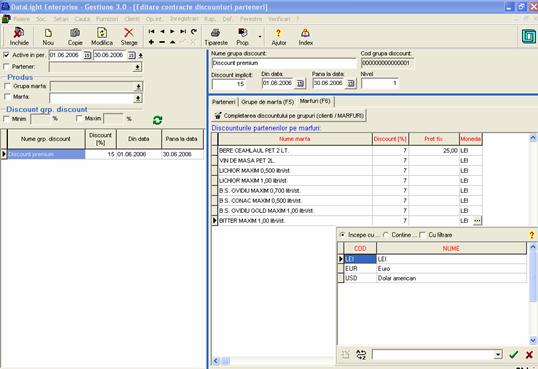
Task: Go to first record navigation arrow
Action: [x=151, y=32]
